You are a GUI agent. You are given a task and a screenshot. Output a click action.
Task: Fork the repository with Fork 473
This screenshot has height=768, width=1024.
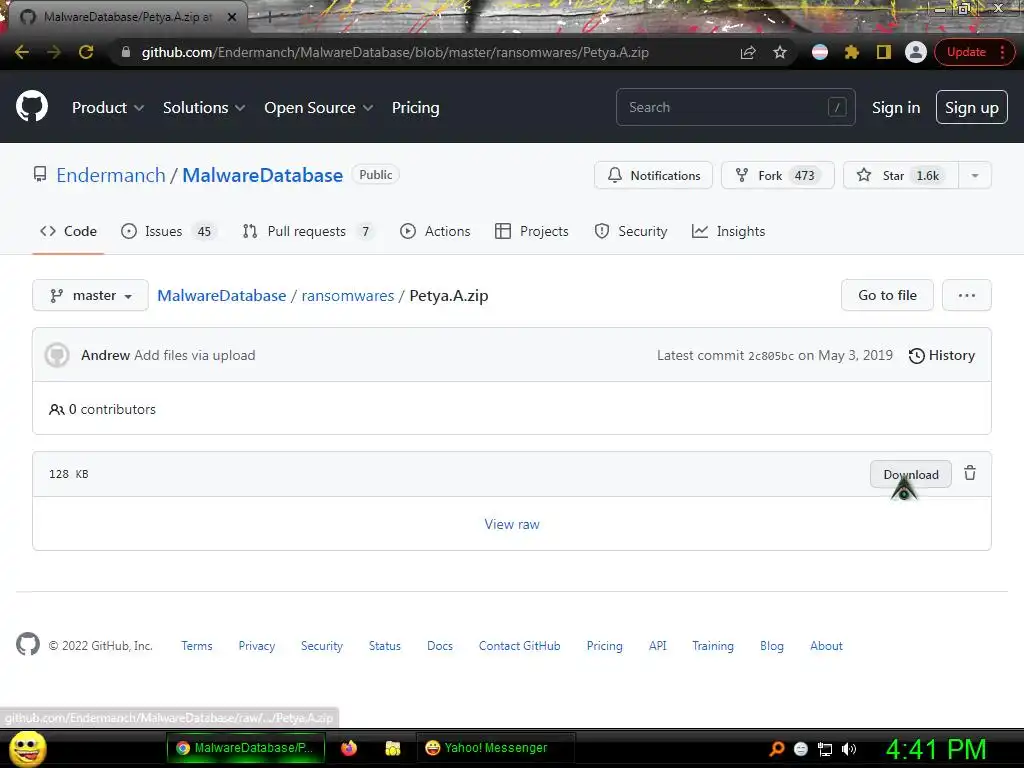coord(777,175)
